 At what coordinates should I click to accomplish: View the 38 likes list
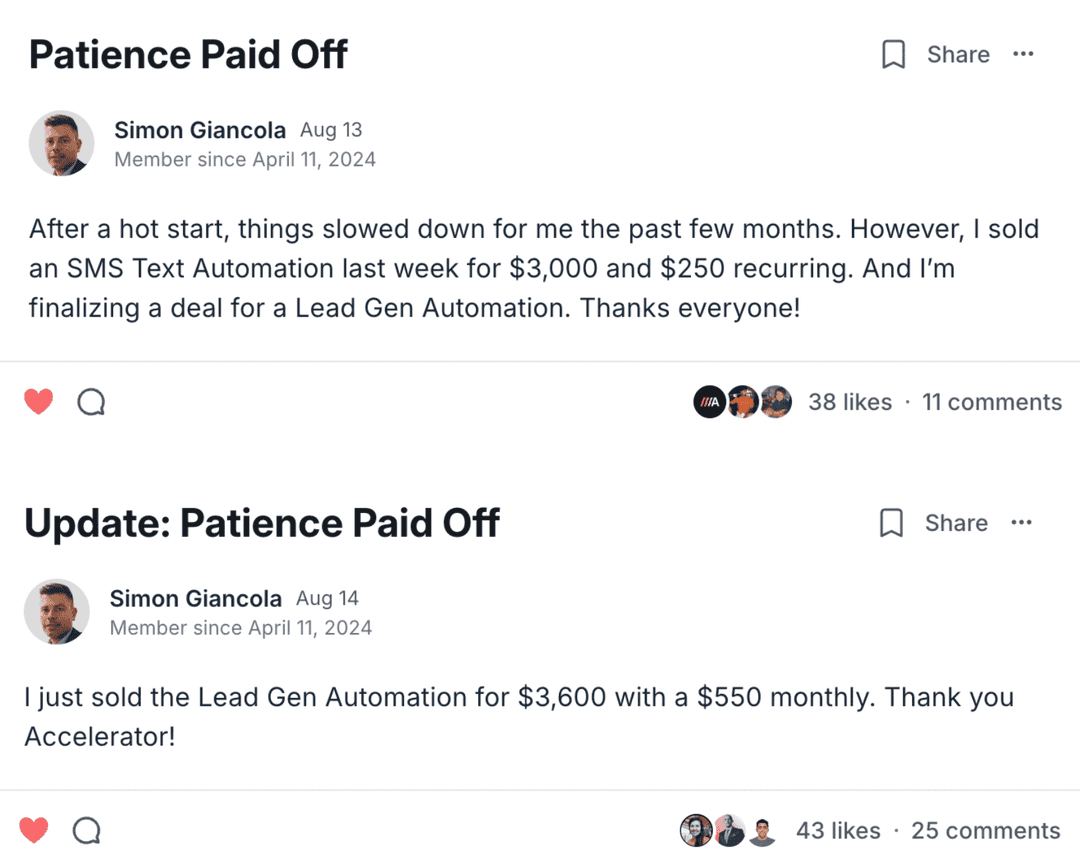point(850,402)
